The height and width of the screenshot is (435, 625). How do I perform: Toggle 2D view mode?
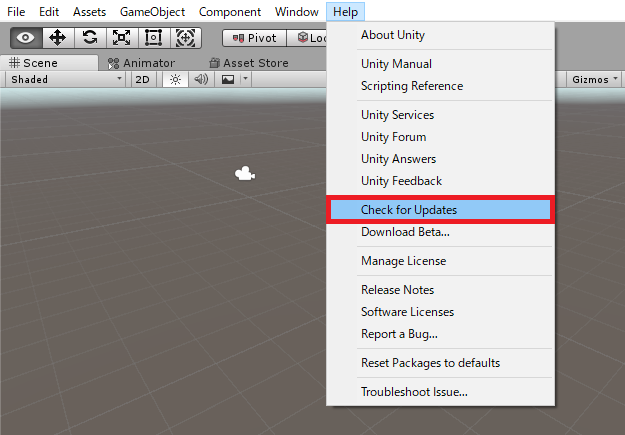[x=143, y=79]
